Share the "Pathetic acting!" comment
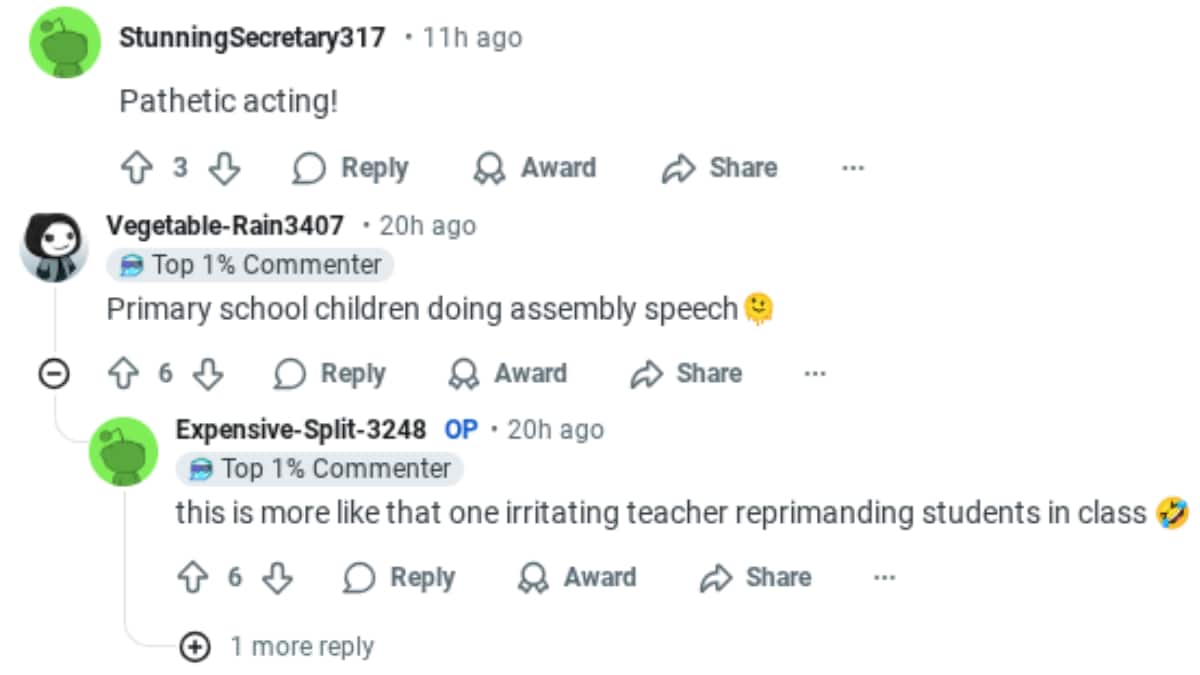This screenshot has width=1200, height=675. (720, 168)
